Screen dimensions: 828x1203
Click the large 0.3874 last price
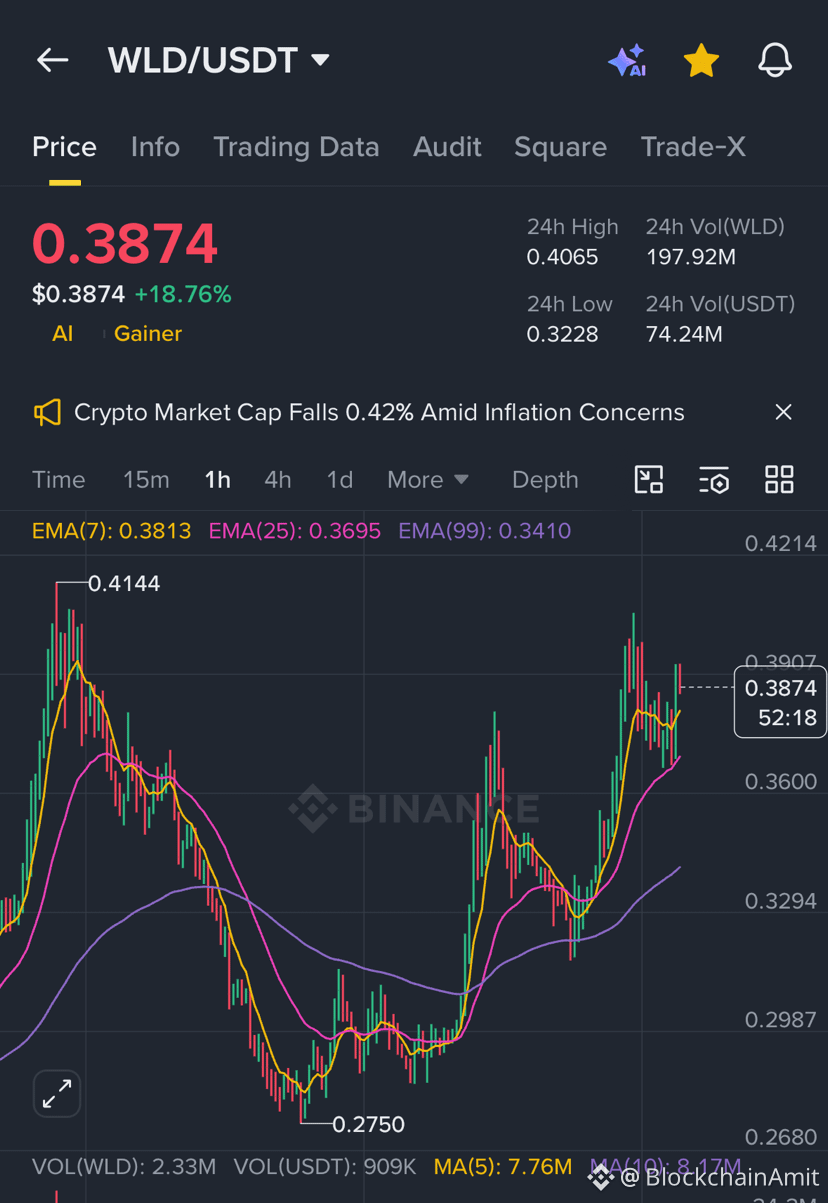tap(125, 244)
